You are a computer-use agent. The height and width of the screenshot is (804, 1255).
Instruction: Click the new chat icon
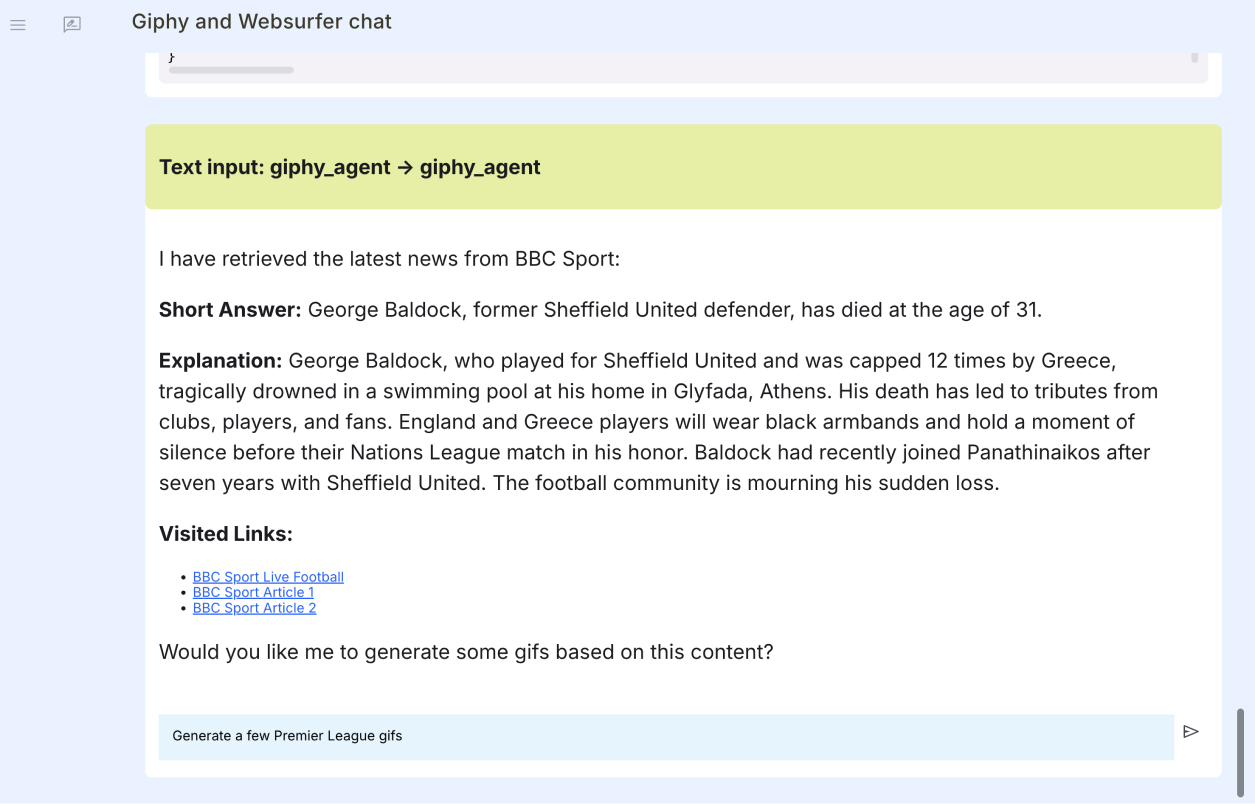72,25
